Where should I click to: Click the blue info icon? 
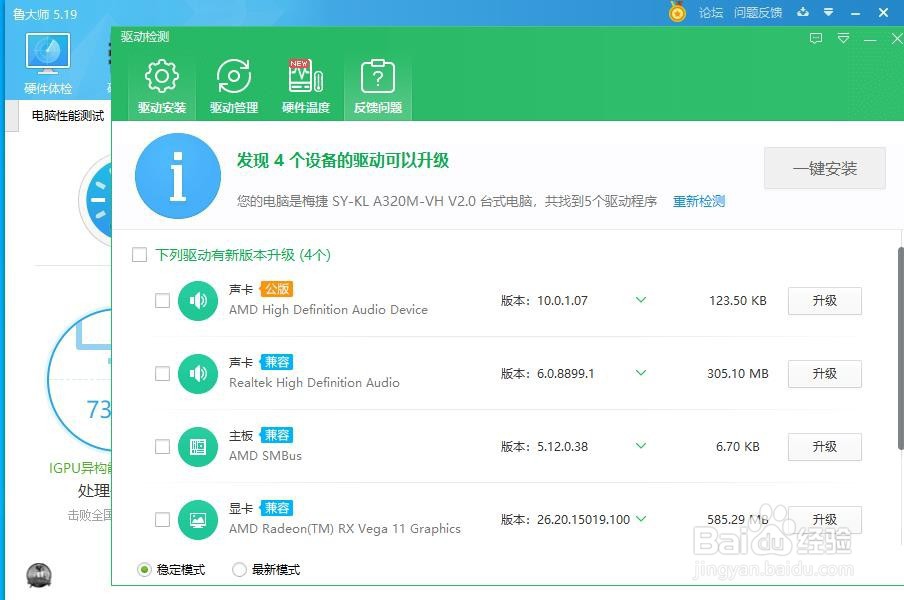[x=178, y=176]
